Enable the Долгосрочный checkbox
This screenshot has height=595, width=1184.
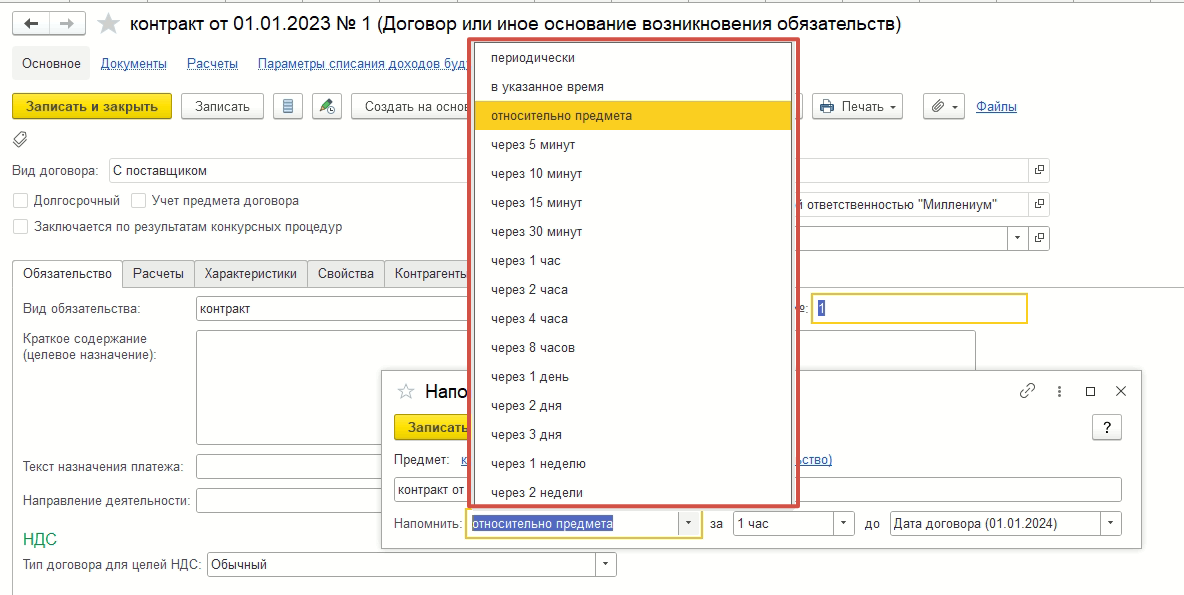tap(20, 201)
